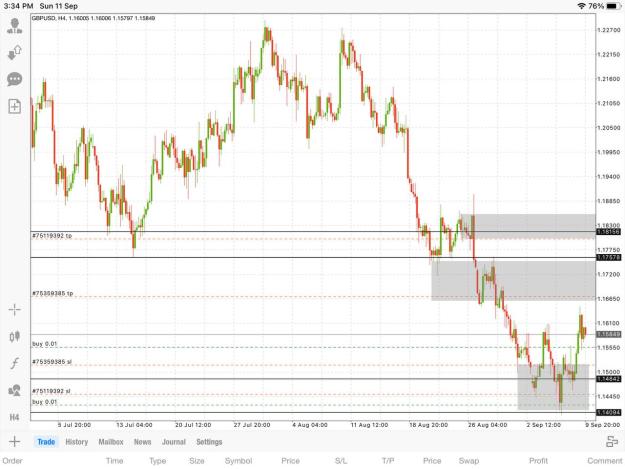The height and width of the screenshot is (469, 625).
Task: Tap the Wi-Fi status icon
Action: click(582, 6)
